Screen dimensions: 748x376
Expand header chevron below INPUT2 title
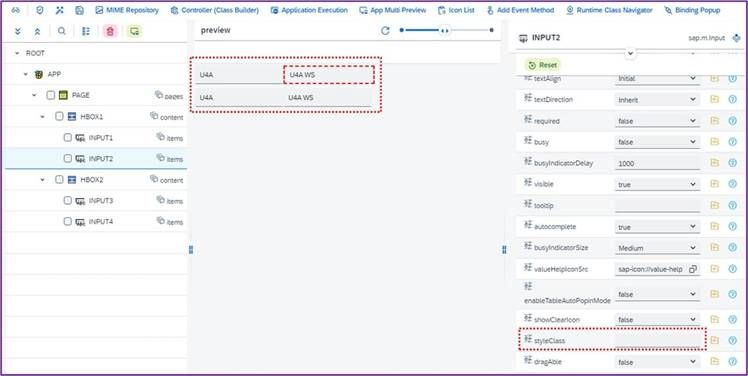630,53
